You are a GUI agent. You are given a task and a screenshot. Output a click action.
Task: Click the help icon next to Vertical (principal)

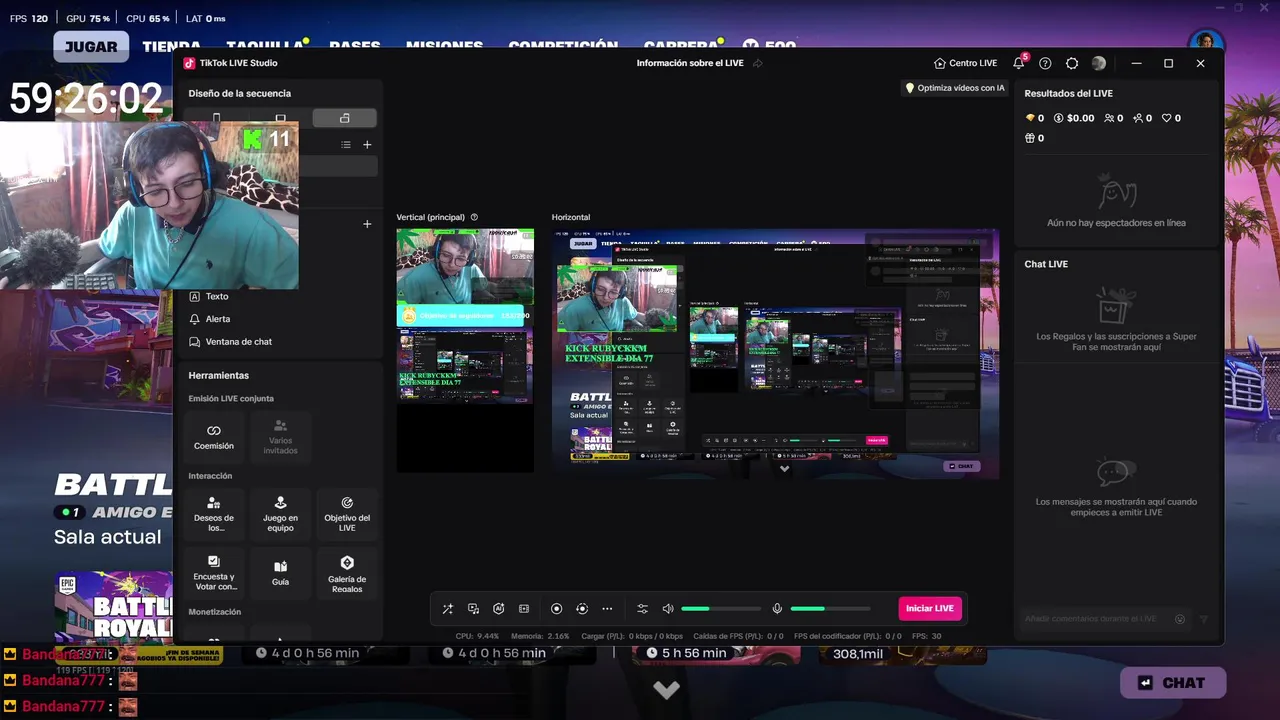474,217
